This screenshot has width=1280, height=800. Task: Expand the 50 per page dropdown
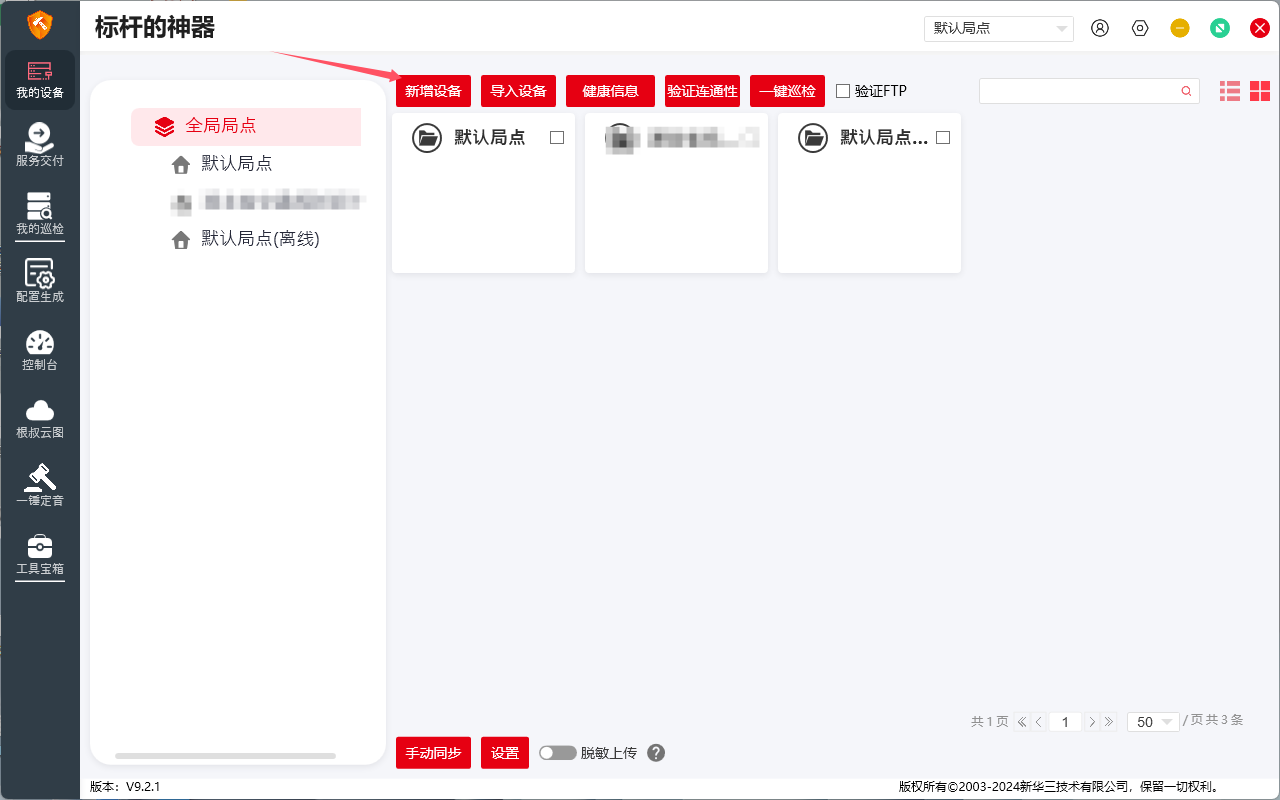[x=1152, y=722]
